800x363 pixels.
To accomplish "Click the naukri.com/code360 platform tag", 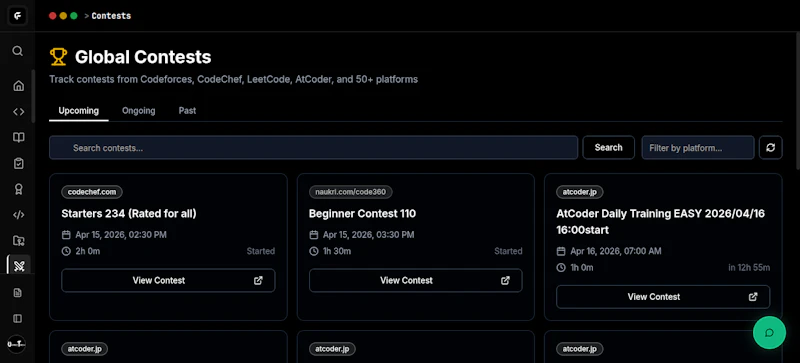I will [351, 192].
